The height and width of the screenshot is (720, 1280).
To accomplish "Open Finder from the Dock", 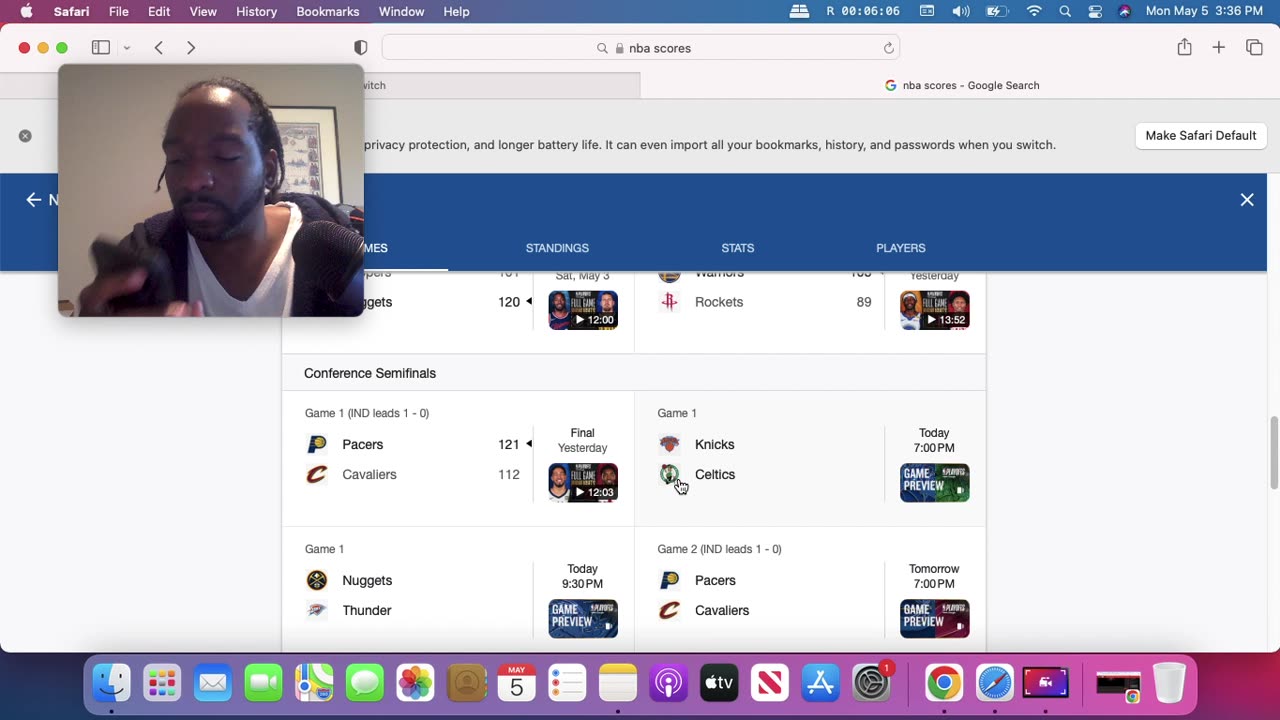I will [x=111, y=683].
